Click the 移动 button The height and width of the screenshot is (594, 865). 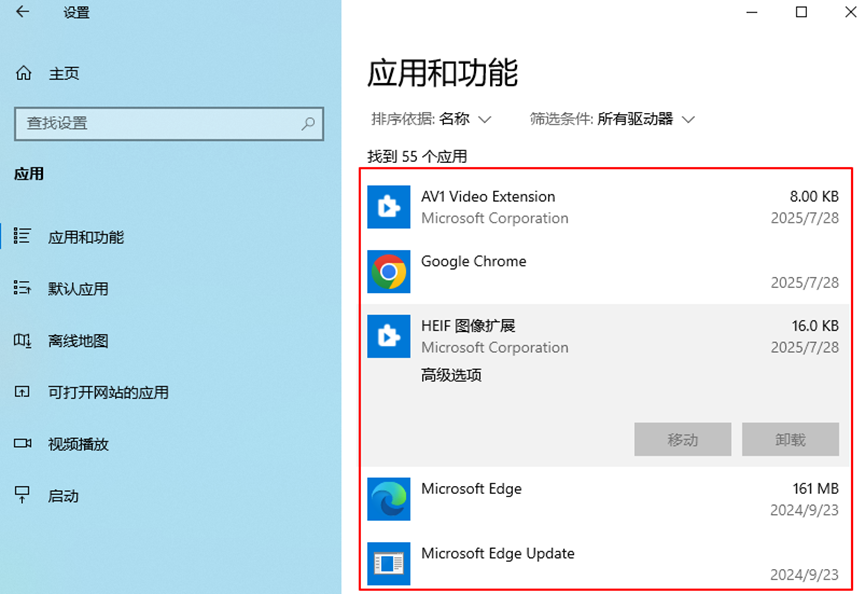pos(683,440)
